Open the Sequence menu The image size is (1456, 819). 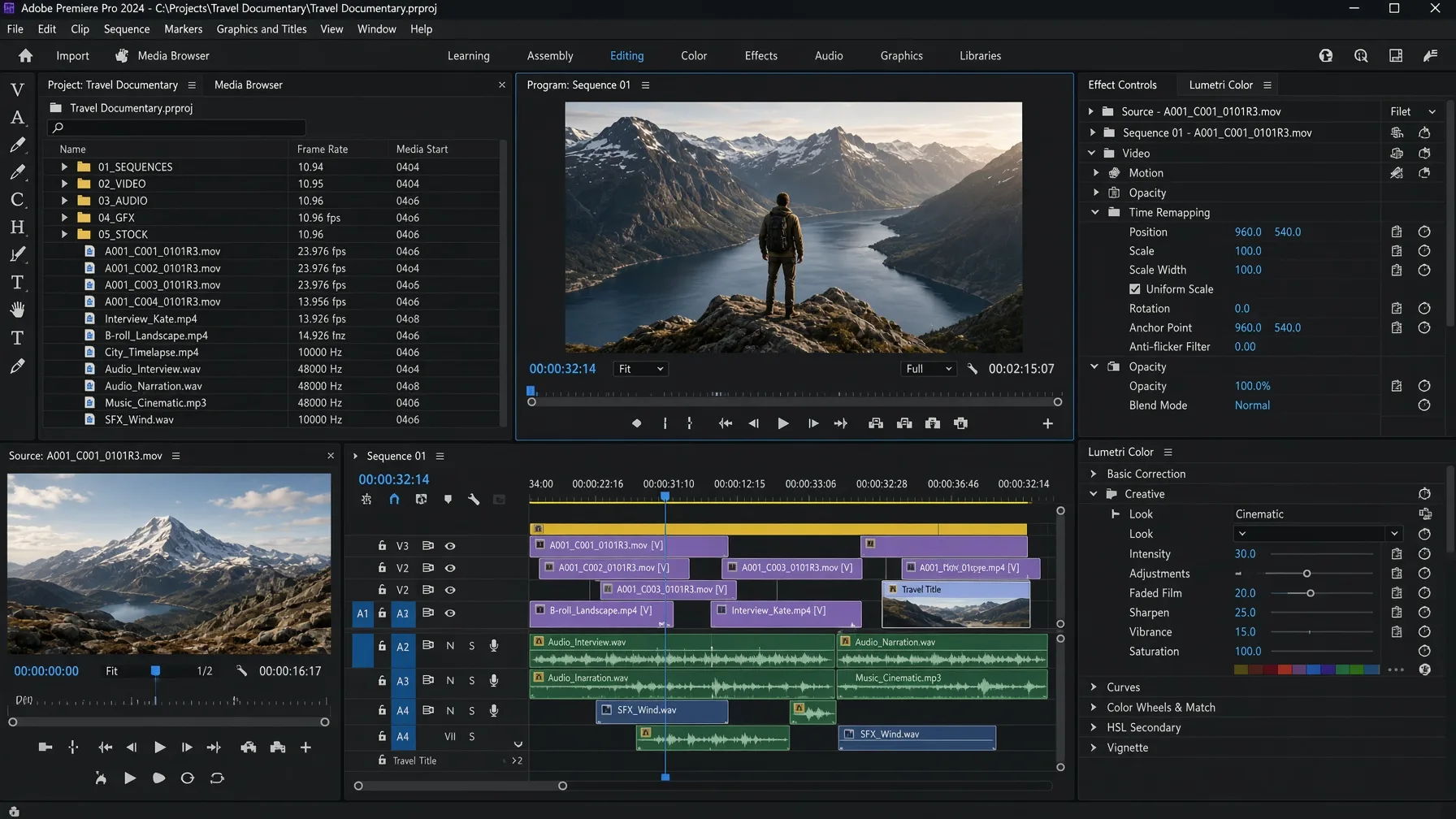point(127,28)
